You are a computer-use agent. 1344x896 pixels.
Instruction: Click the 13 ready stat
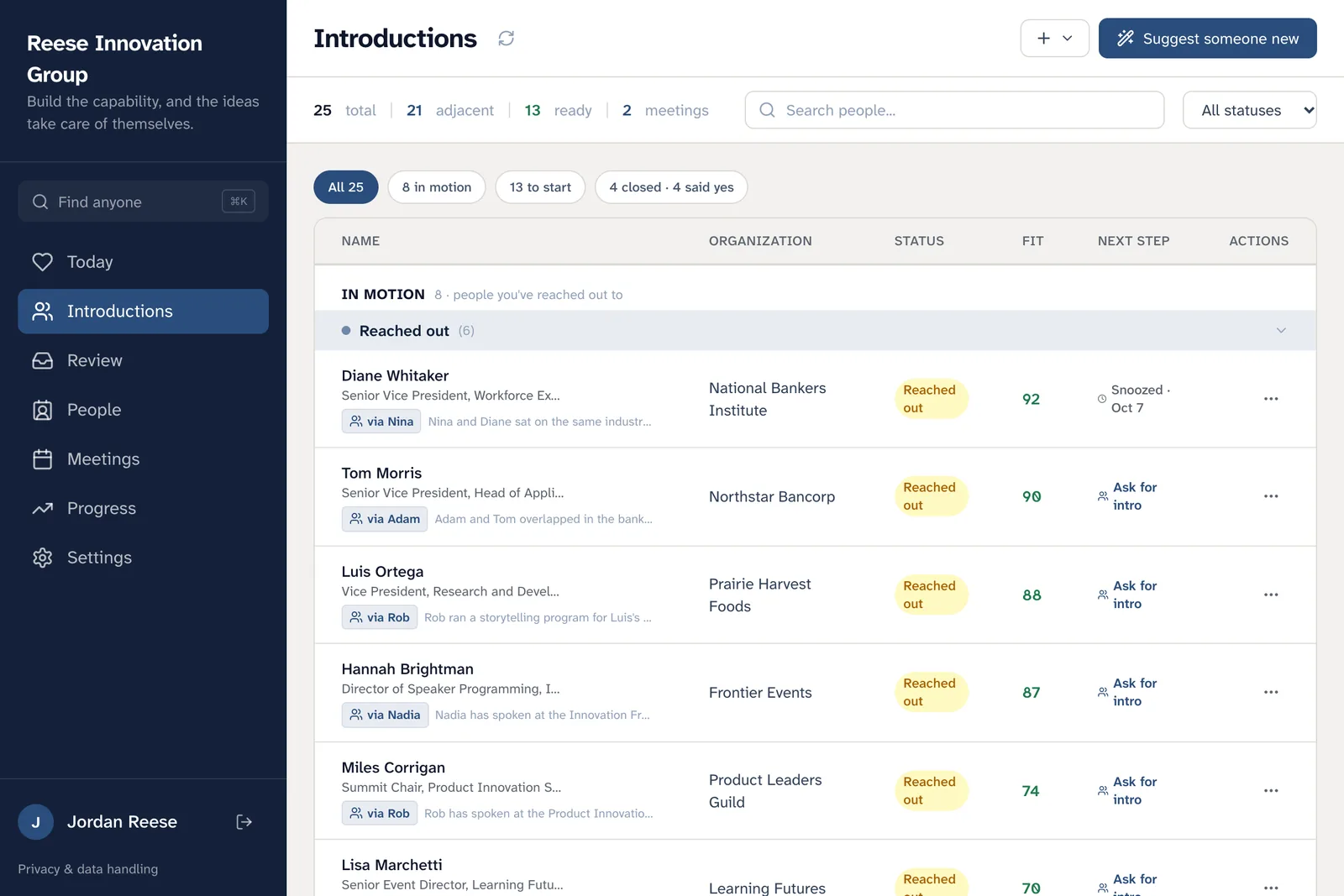559,110
